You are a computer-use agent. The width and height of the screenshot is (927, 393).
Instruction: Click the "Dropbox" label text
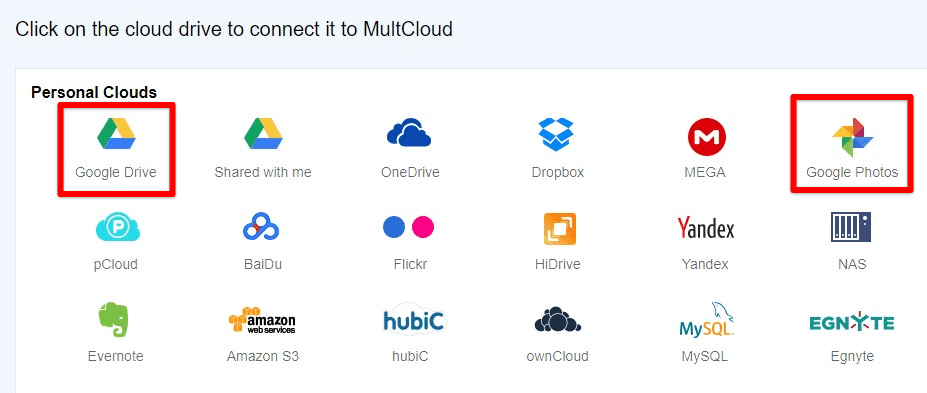click(x=558, y=173)
